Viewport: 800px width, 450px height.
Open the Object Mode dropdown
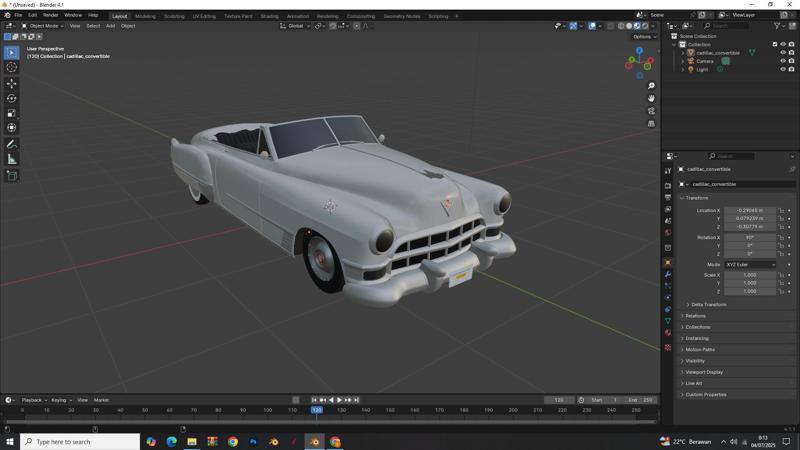pos(45,26)
